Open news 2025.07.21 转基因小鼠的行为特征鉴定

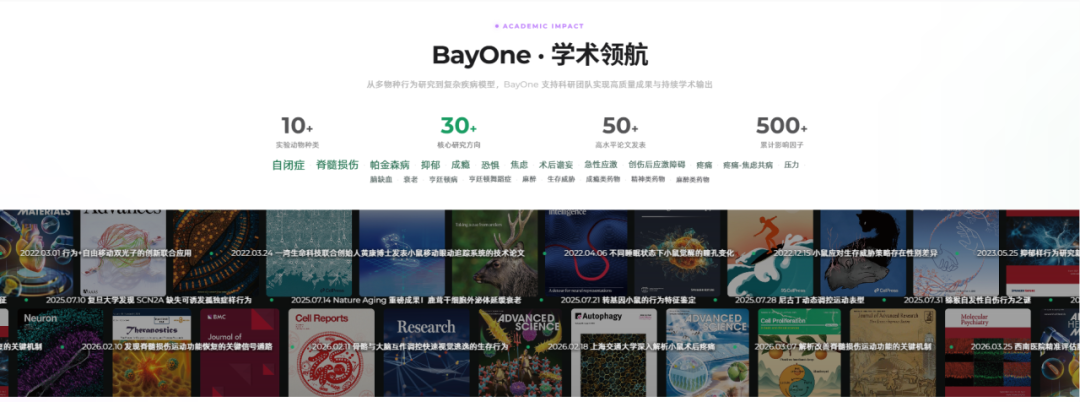click(x=628, y=300)
